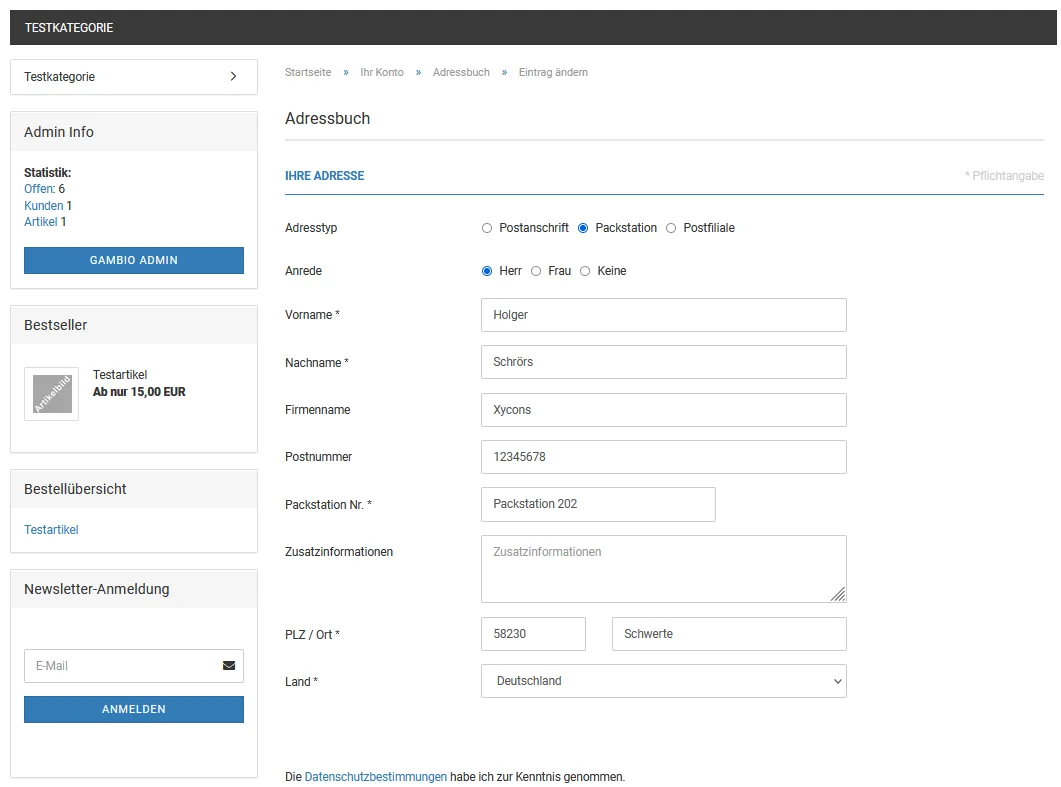
Task: Select the Postanschrift address type
Action: pos(487,228)
